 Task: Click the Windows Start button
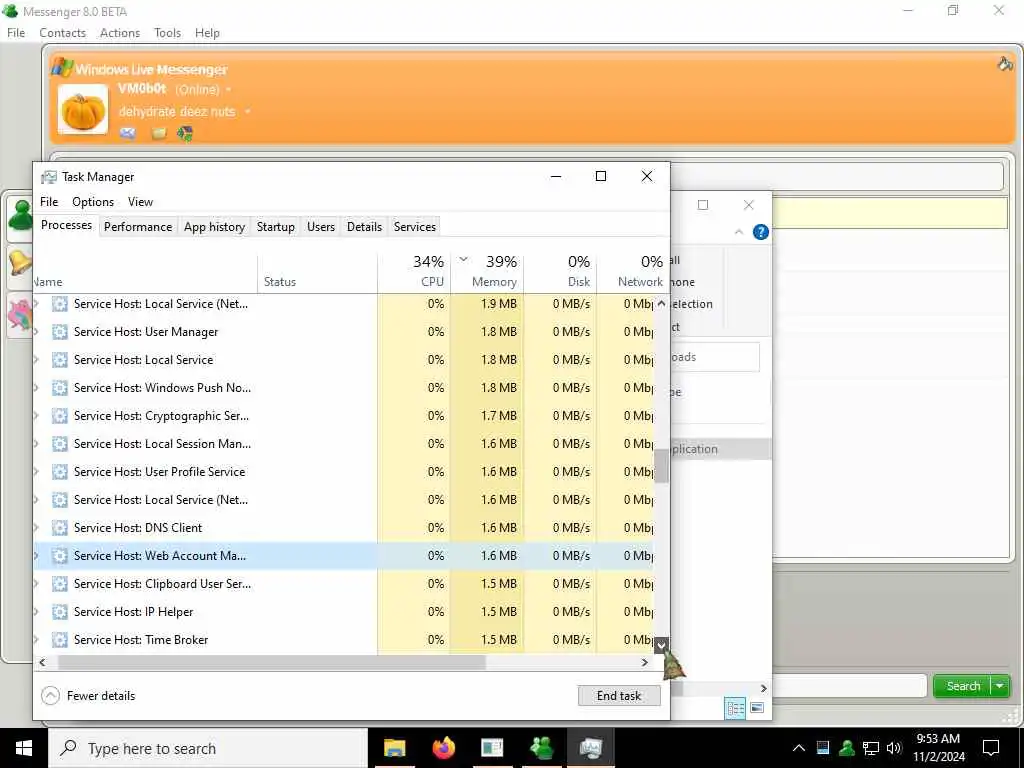[24, 748]
